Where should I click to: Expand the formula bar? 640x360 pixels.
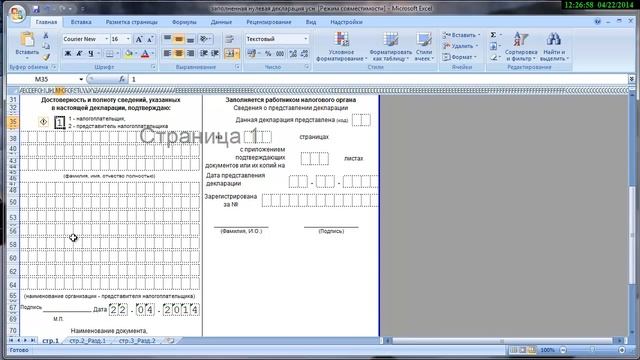631,79
